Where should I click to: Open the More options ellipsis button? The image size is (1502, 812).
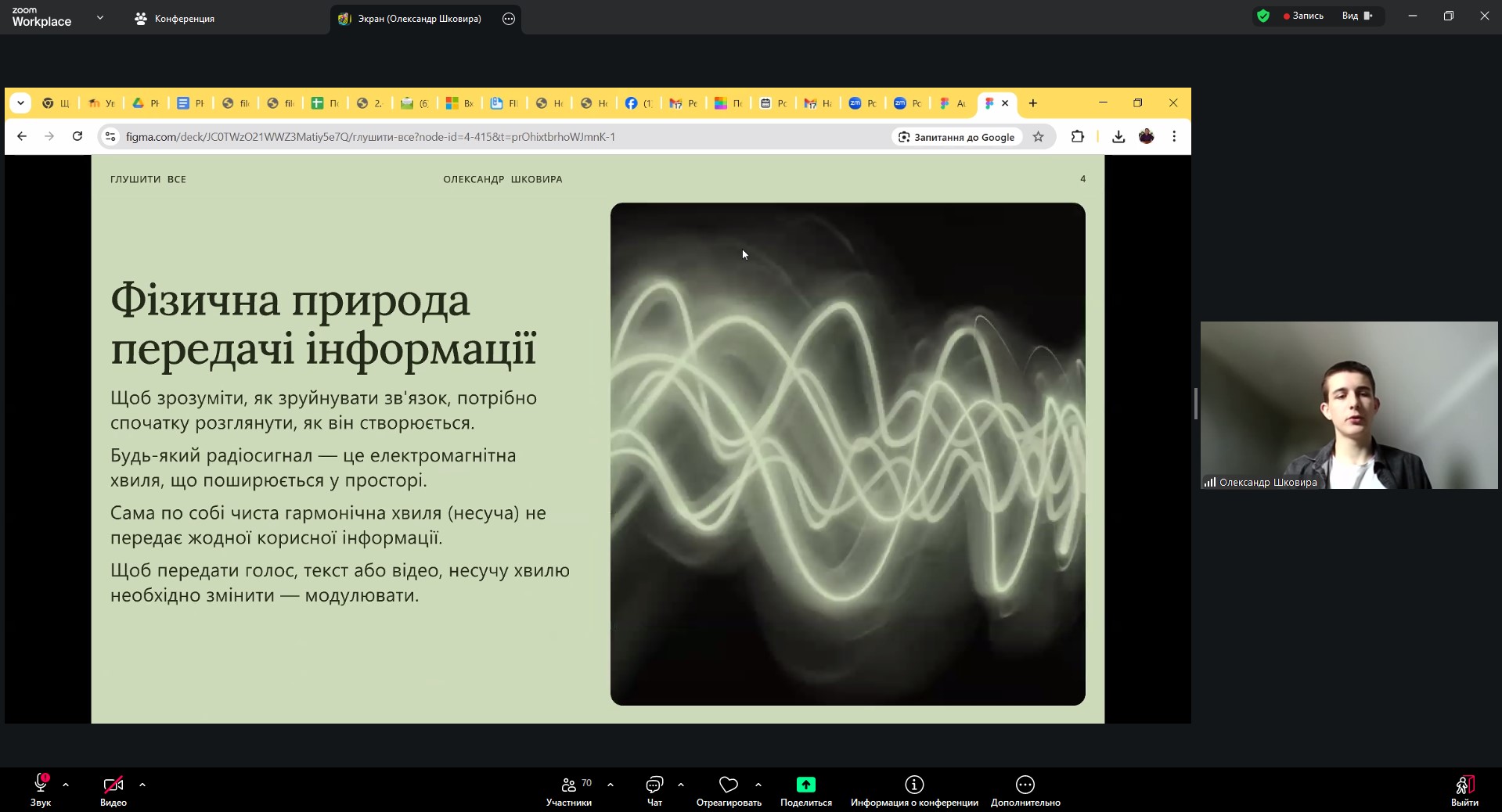tap(1025, 785)
